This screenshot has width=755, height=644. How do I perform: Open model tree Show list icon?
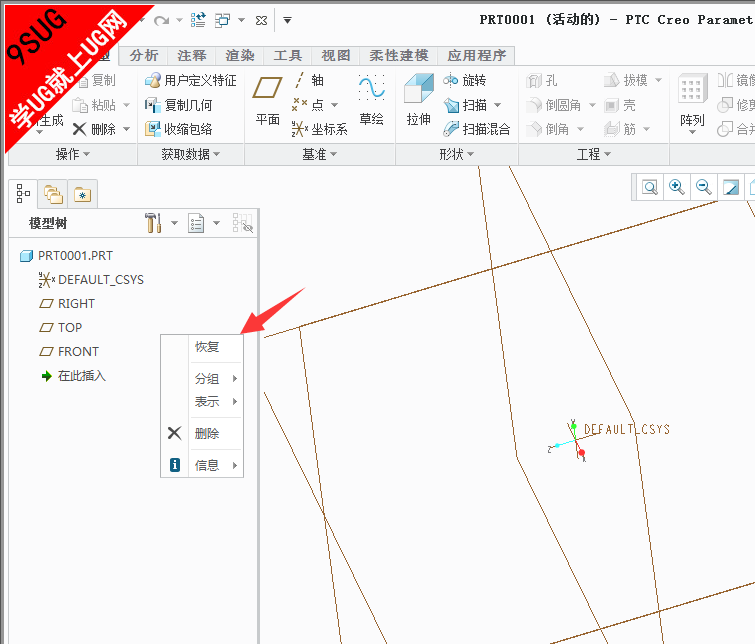196,223
